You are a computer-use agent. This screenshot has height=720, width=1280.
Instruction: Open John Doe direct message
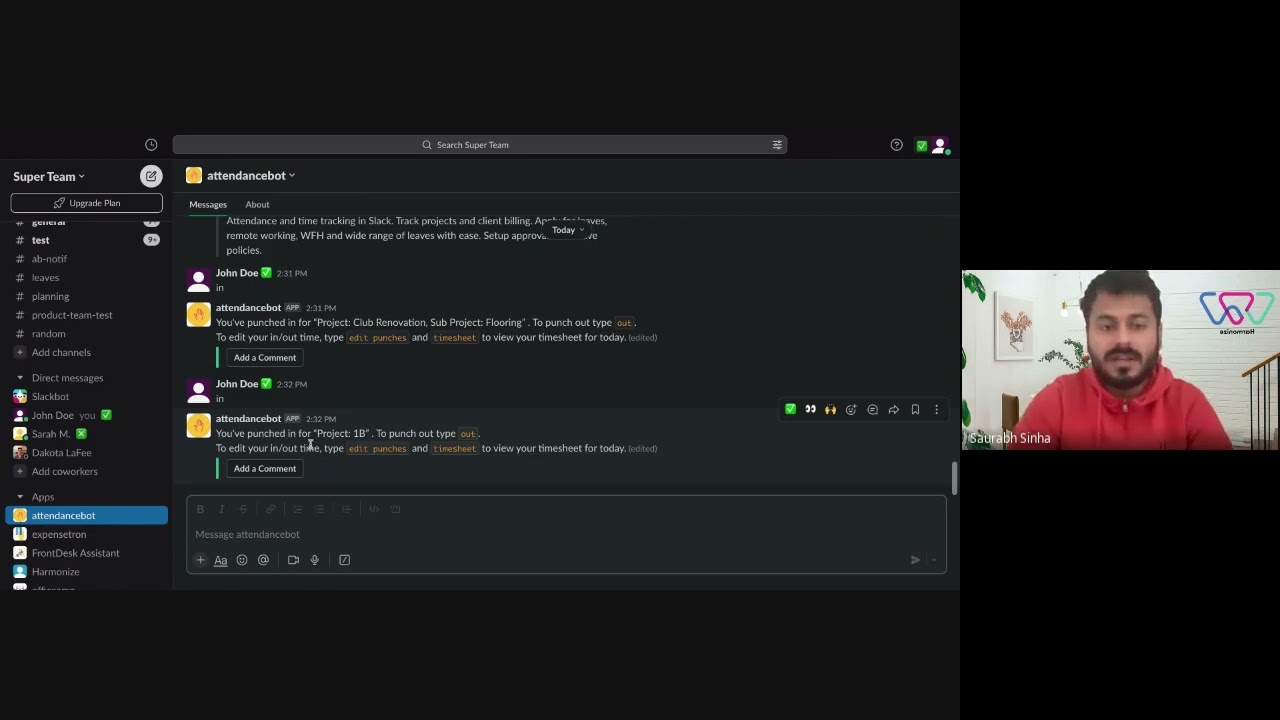tap(87, 415)
